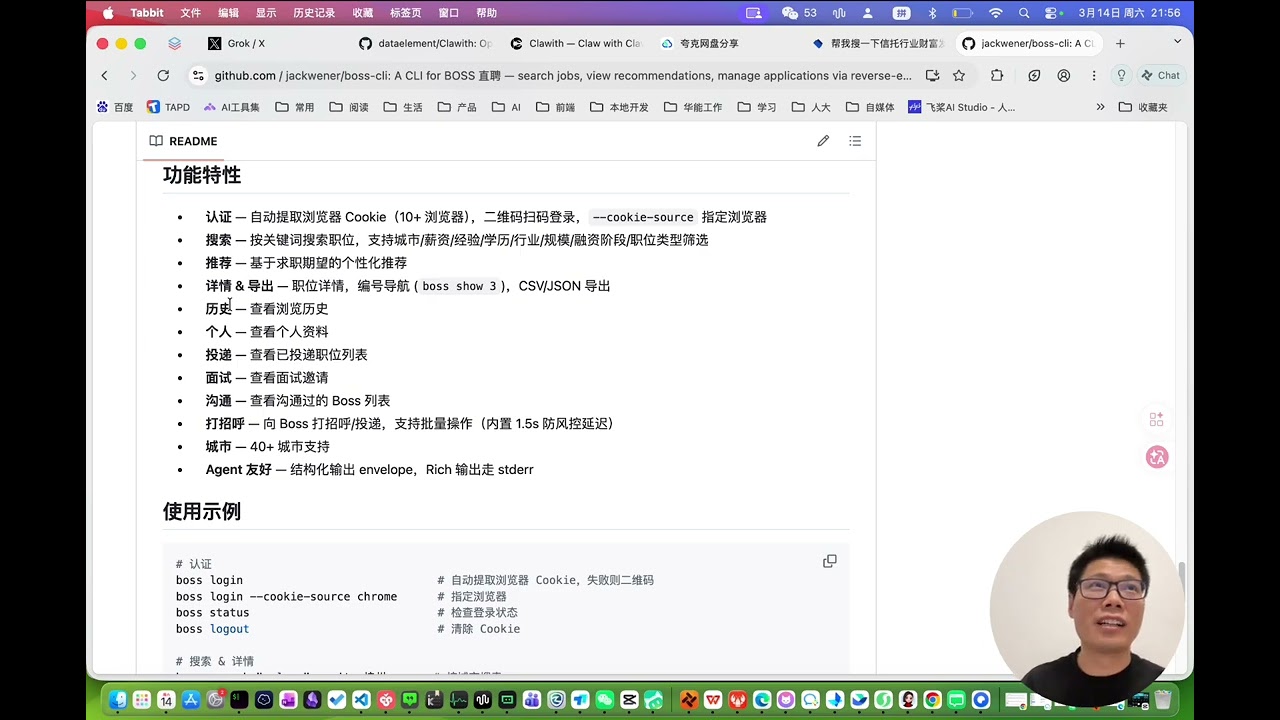
Task: Expand the 产品 bookmark folder
Action: coord(457,107)
